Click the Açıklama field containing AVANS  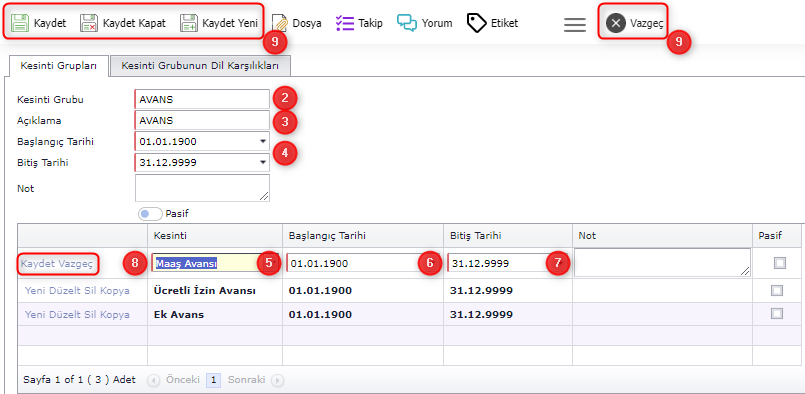coord(202,120)
